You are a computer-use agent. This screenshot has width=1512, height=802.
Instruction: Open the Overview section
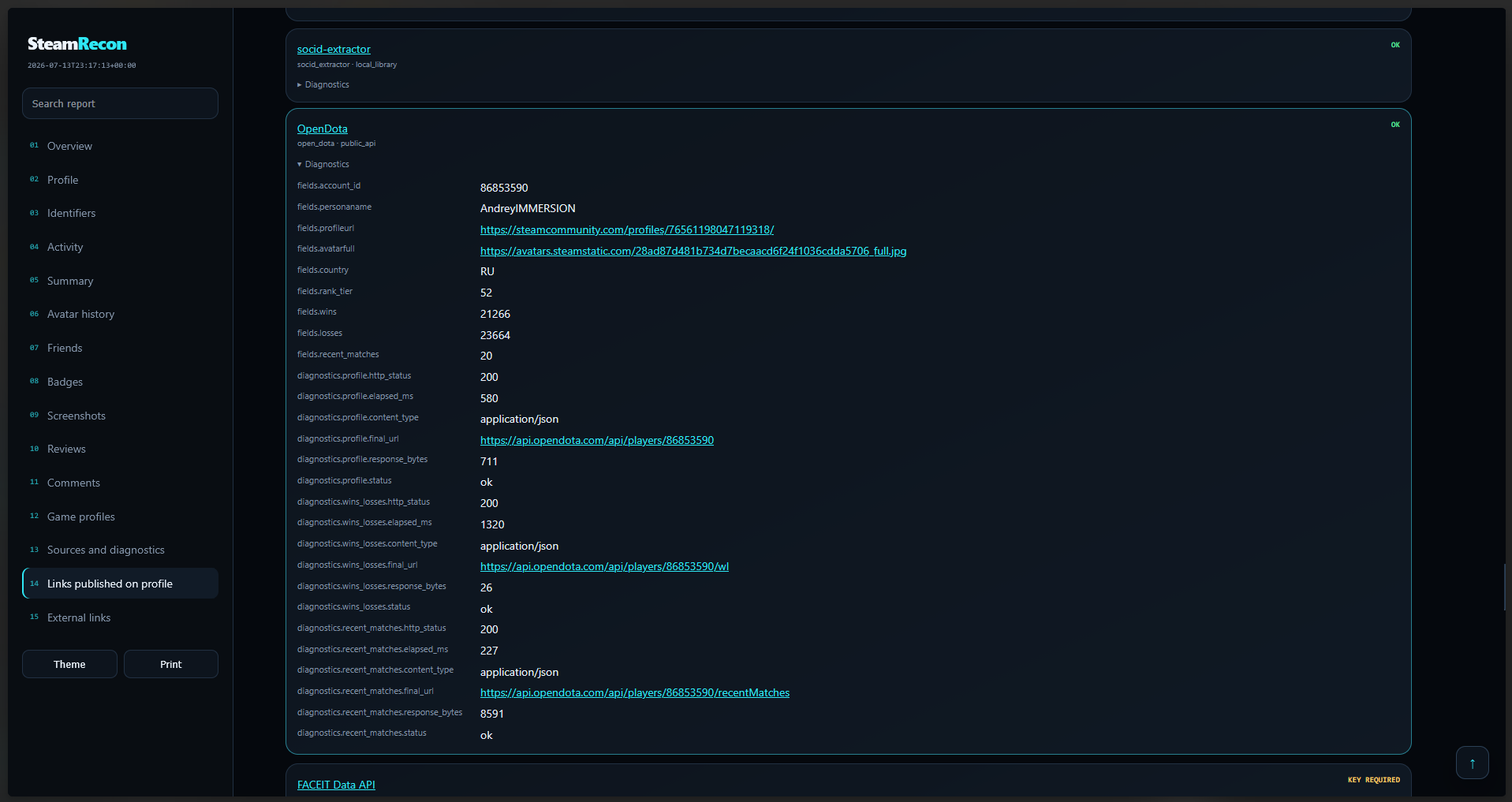120,146
